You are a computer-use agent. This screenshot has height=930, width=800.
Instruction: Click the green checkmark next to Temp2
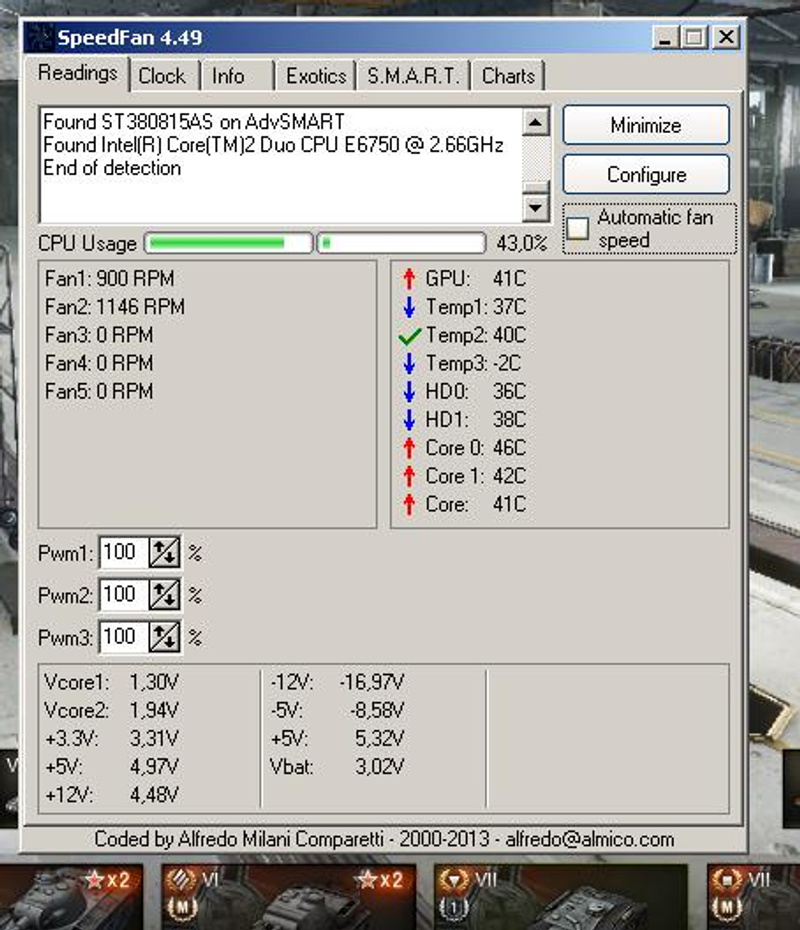pyautogui.click(x=408, y=336)
